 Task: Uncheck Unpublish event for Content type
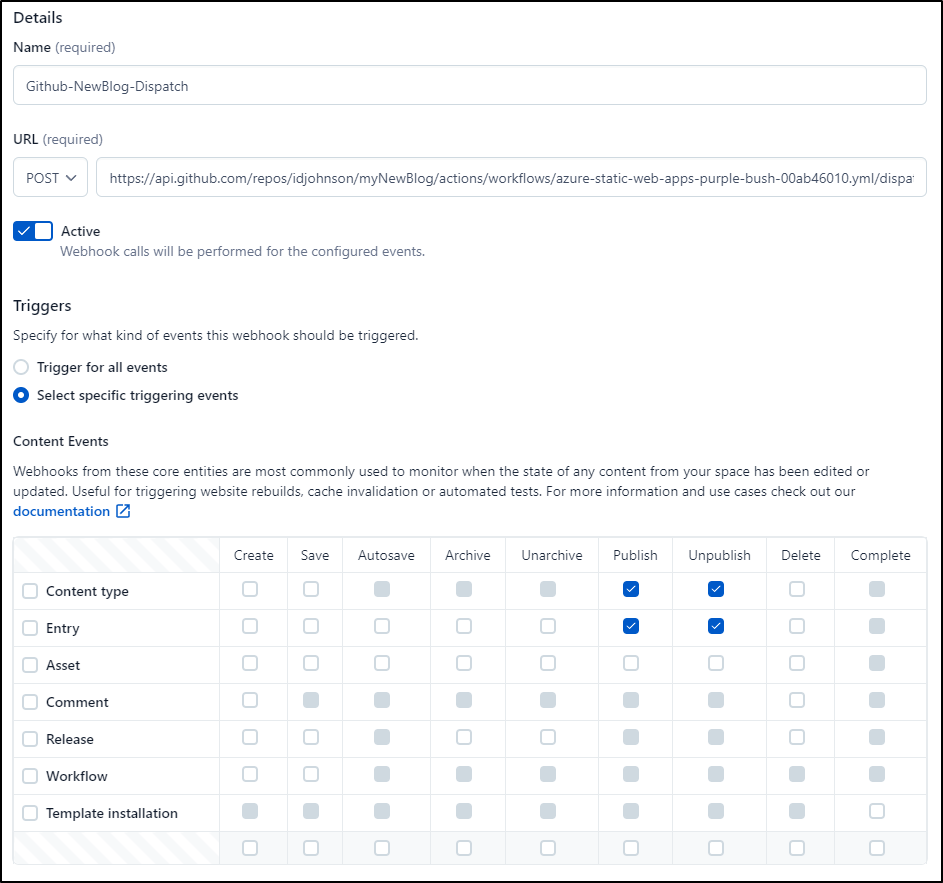pyautogui.click(x=716, y=589)
